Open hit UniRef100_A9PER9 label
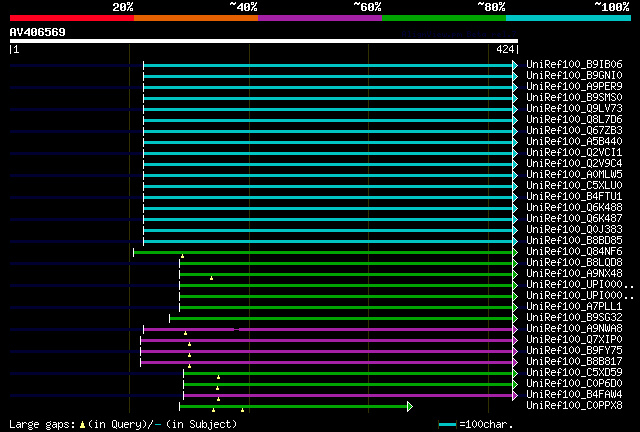640x432 pixels. [x=574, y=86]
